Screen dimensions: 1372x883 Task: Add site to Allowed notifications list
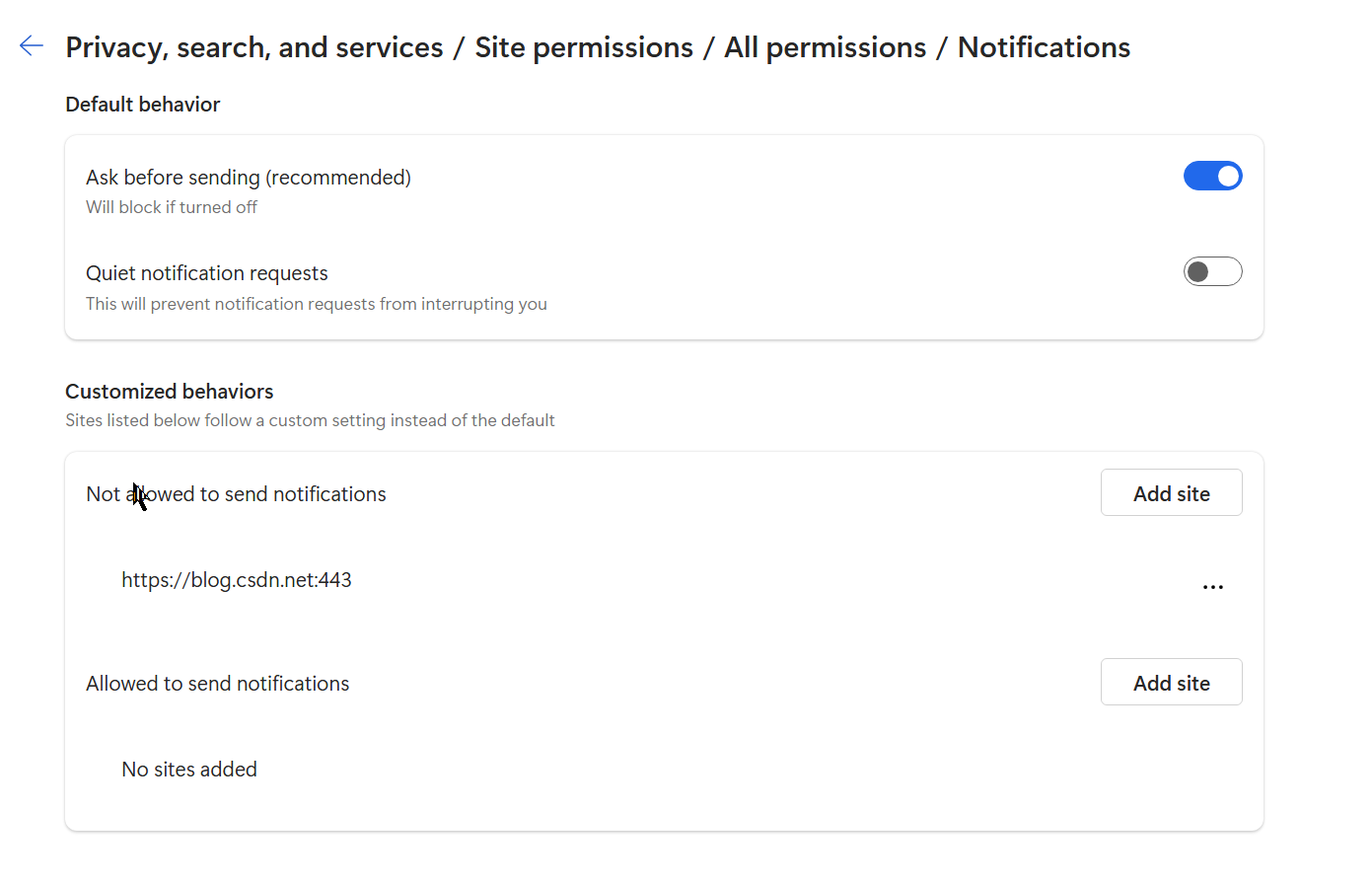(x=1171, y=682)
